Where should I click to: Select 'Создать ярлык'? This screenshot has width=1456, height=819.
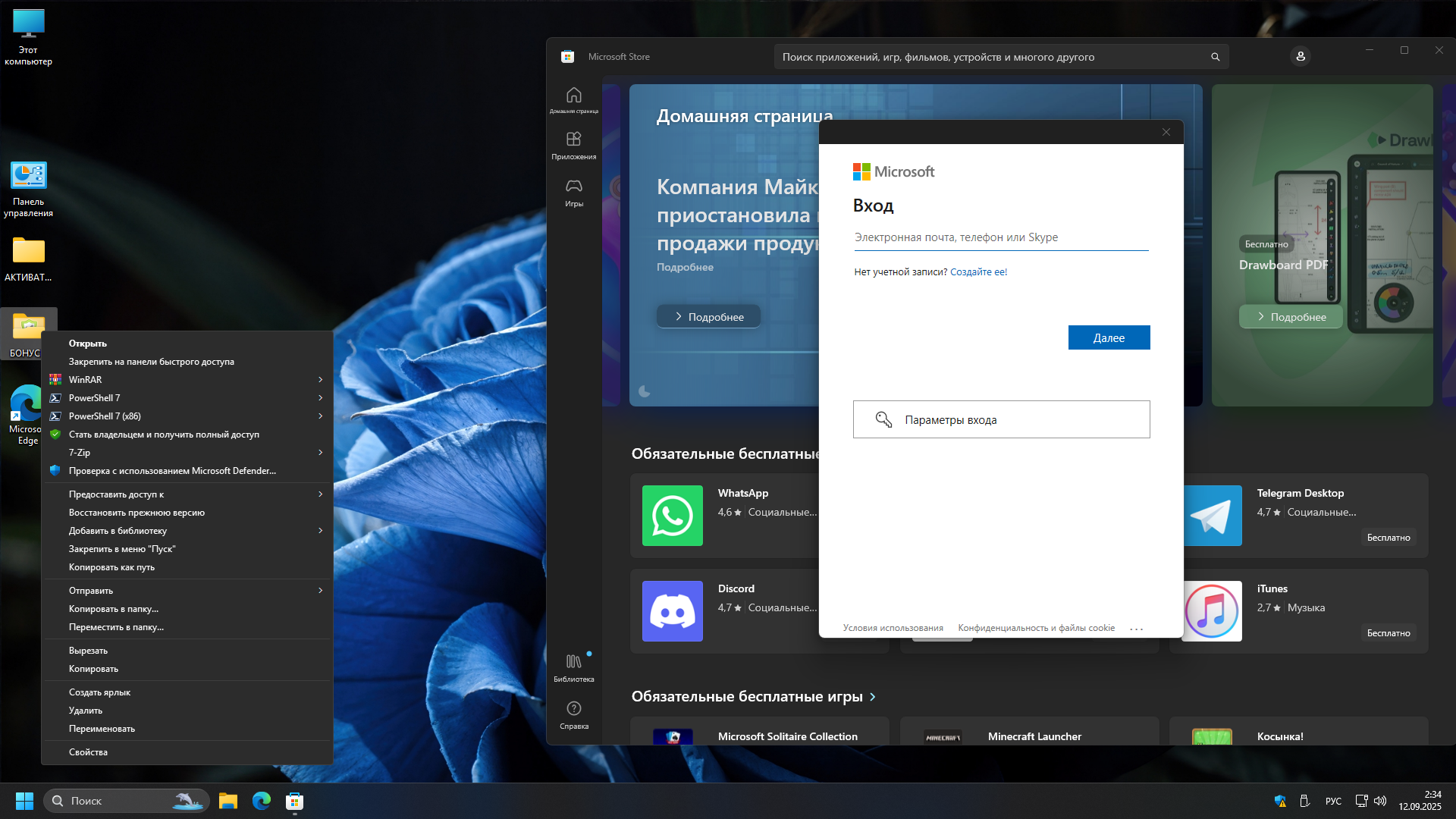coord(187,692)
